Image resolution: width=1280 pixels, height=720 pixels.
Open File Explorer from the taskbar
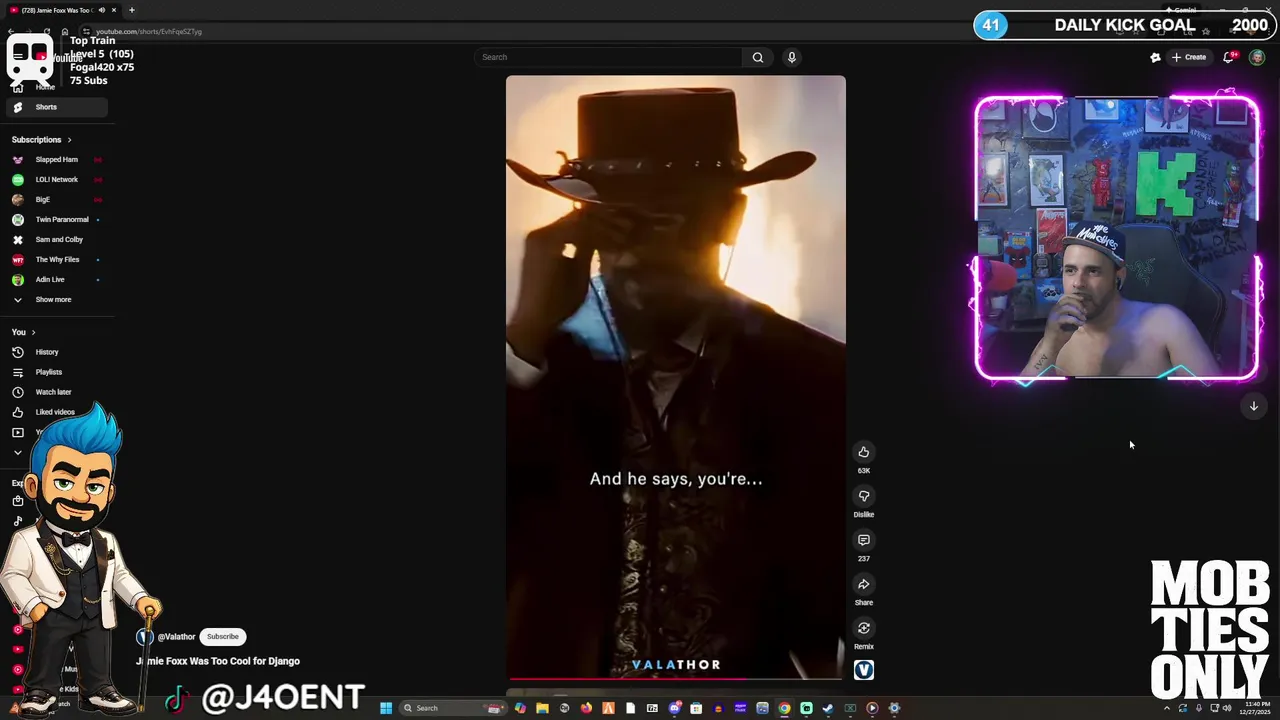(x=542, y=708)
